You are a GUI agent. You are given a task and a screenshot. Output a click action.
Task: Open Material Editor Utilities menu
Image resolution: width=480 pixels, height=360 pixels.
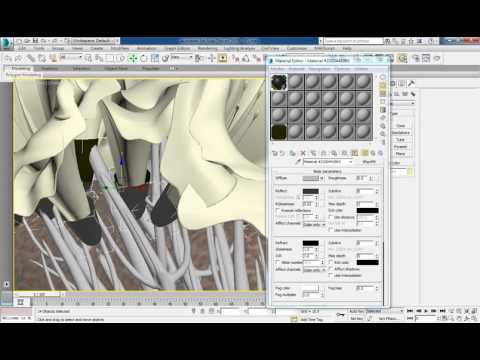(x=361, y=69)
